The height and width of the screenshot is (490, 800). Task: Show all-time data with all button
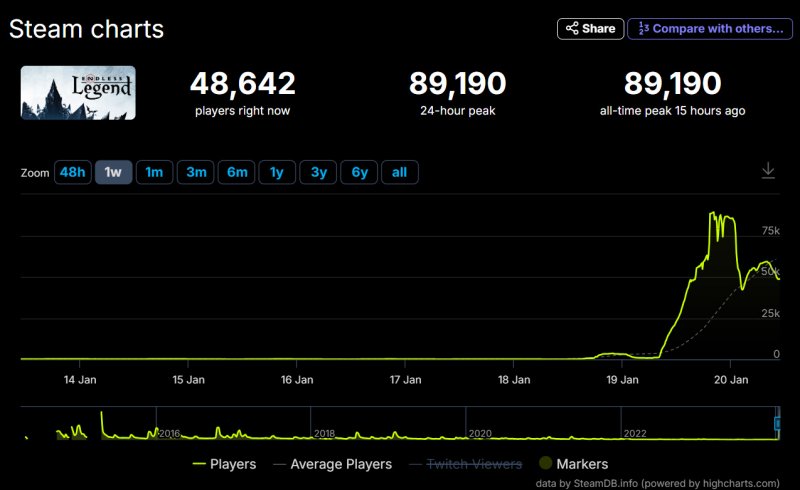(399, 172)
